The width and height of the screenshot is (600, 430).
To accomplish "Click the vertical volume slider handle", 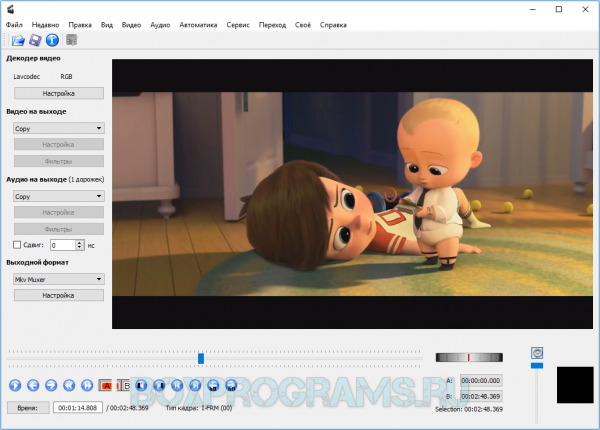I will (x=537, y=366).
